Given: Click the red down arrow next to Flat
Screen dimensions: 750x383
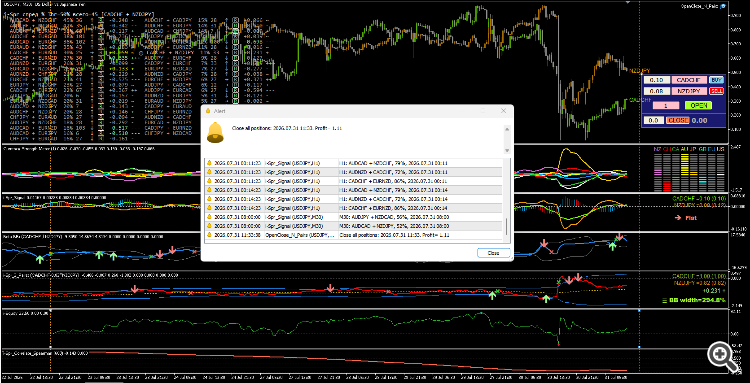Looking at the screenshot, I should coord(678,218).
